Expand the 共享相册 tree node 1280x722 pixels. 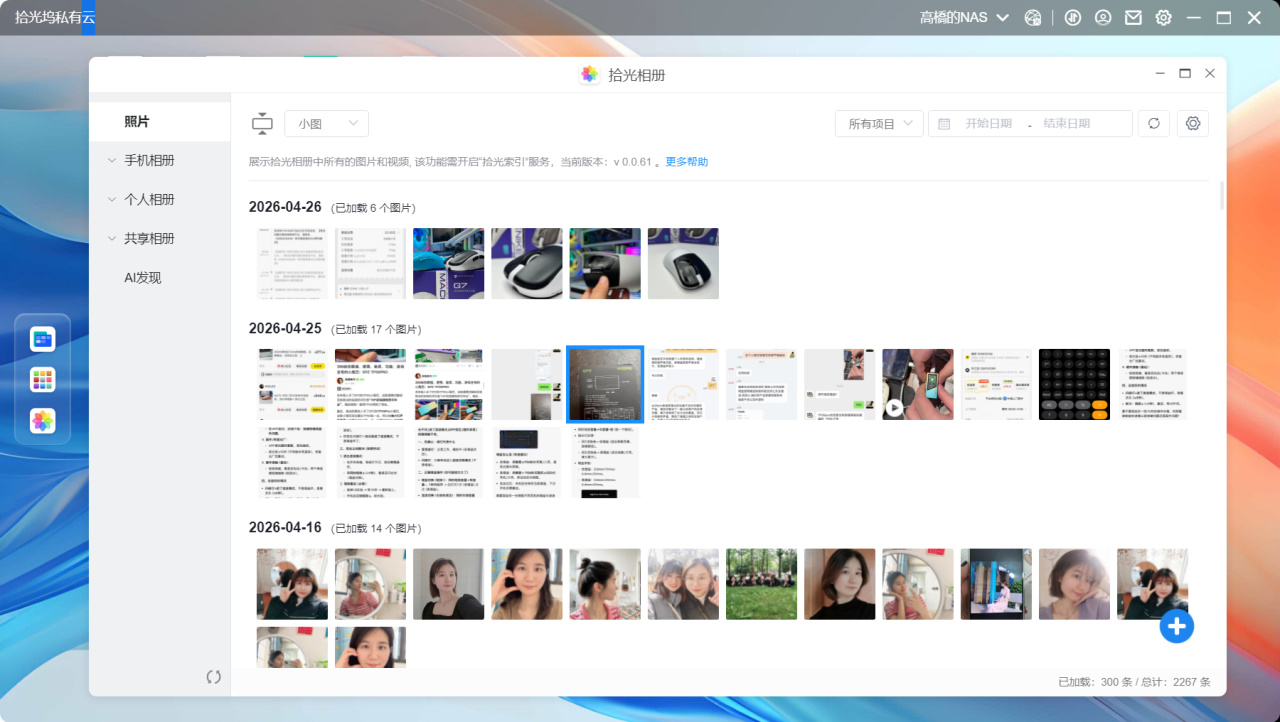(x=112, y=238)
